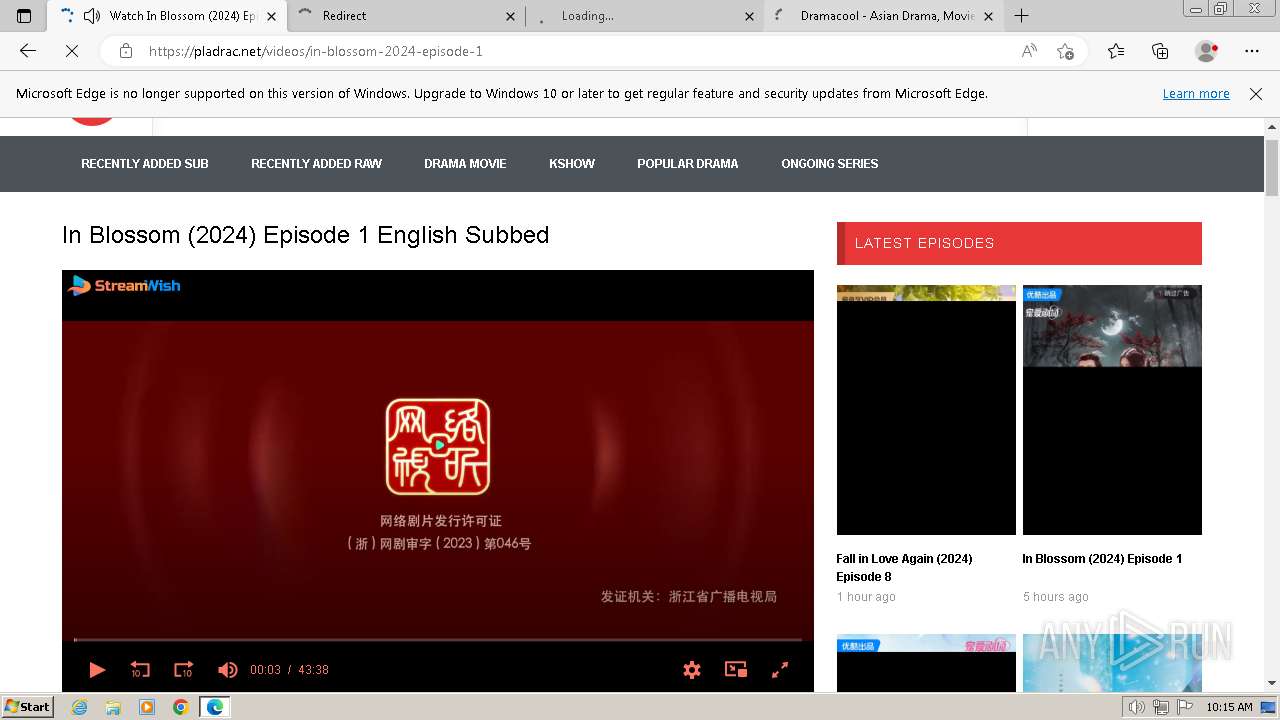The width and height of the screenshot is (1280, 720).
Task: Open Edge settings and more menu
Action: point(1252,51)
